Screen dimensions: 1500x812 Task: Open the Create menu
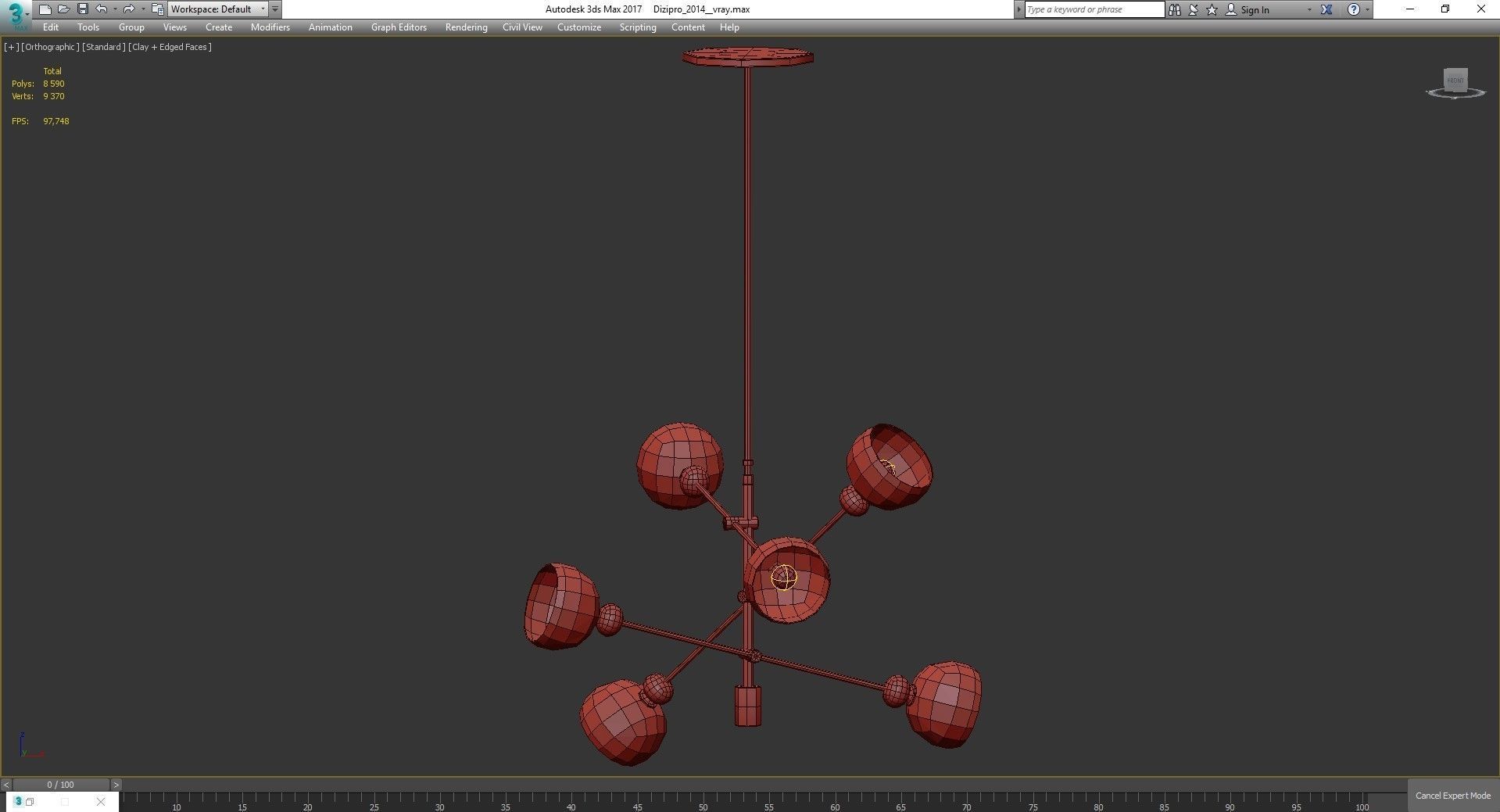tap(219, 27)
